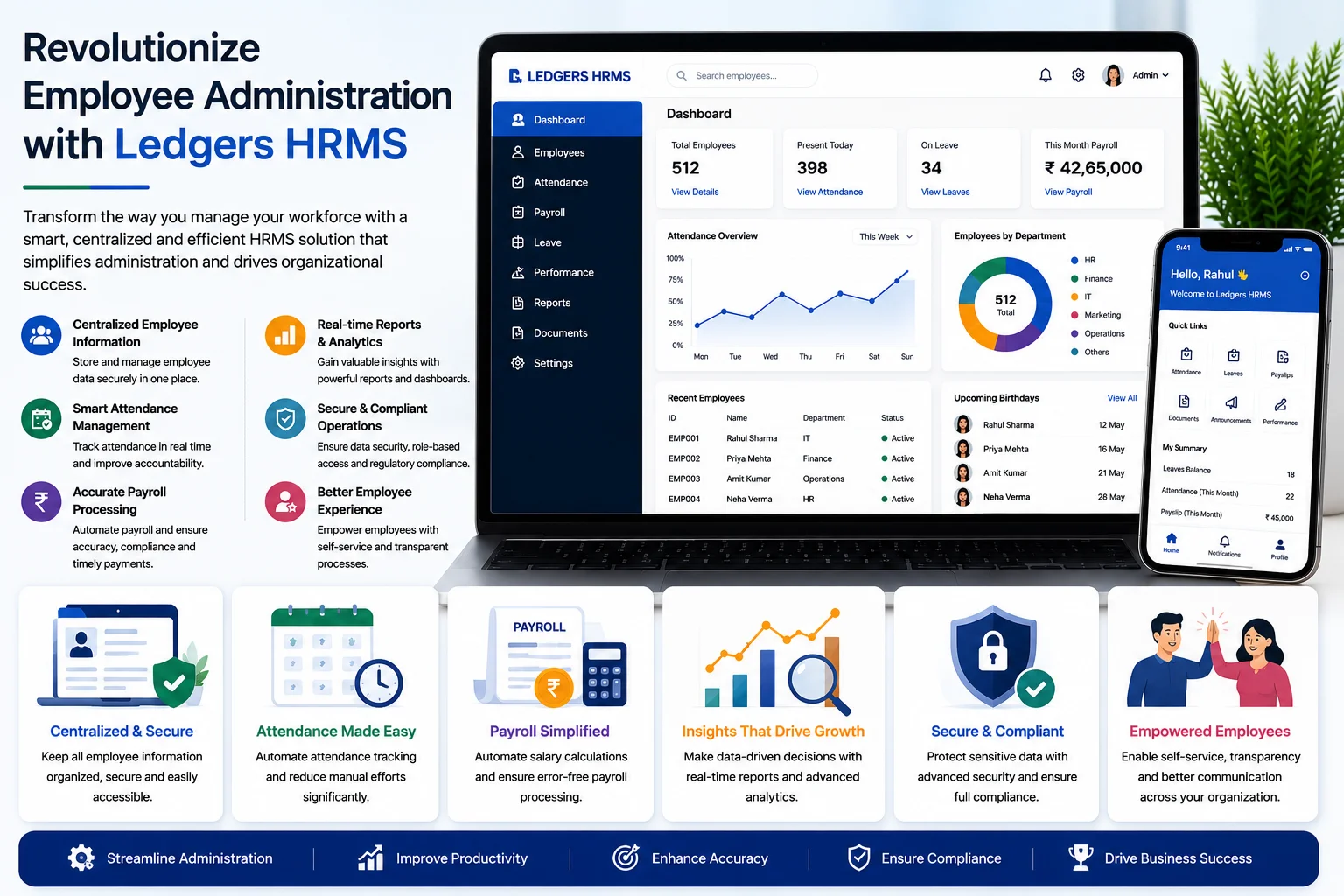Click EMP001 in Recent Employees
Image resolution: width=1344 pixels, height=896 pixels.
[x=684, y=438]
